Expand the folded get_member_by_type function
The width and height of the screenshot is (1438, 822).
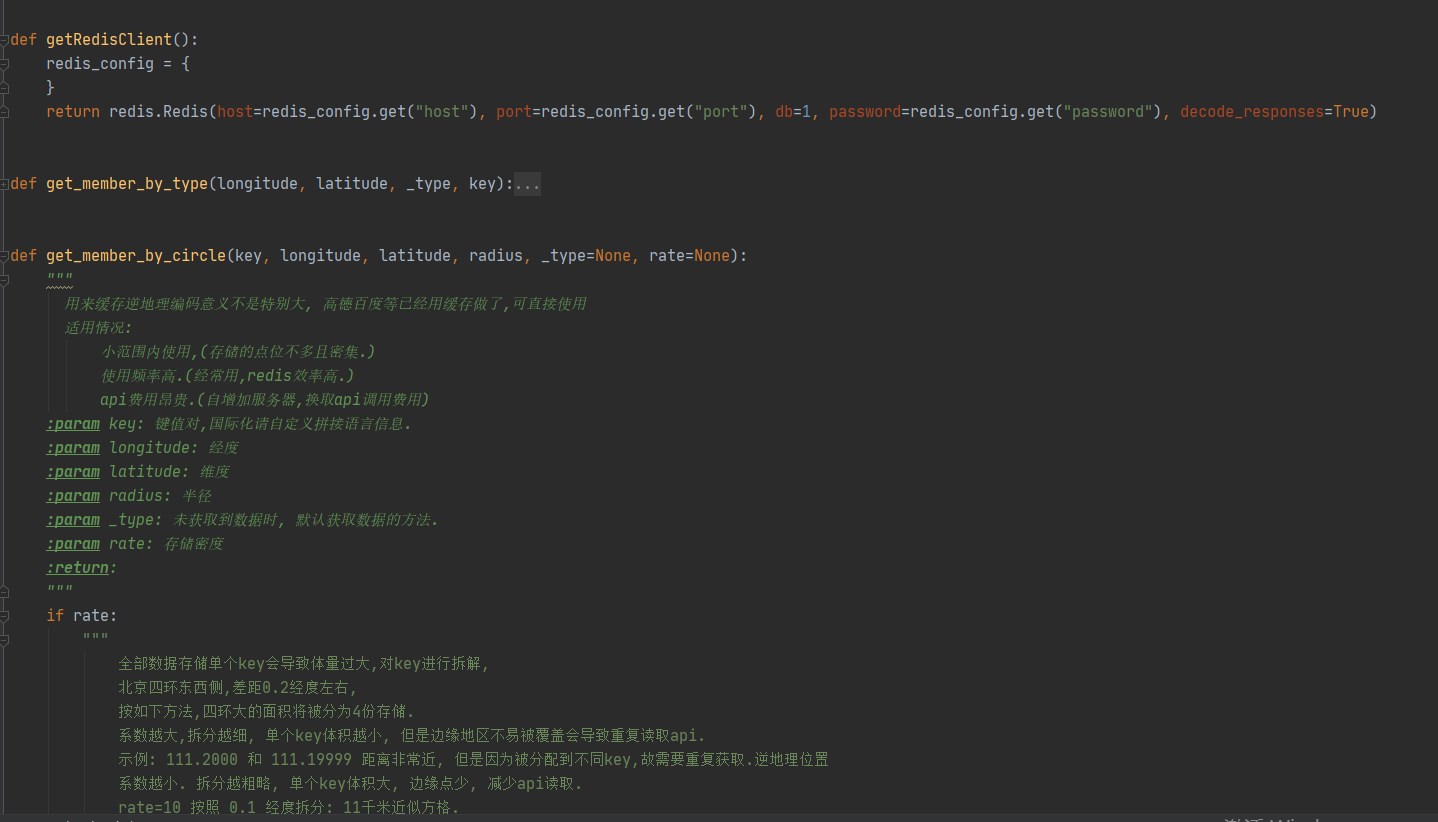pos(5,184)
